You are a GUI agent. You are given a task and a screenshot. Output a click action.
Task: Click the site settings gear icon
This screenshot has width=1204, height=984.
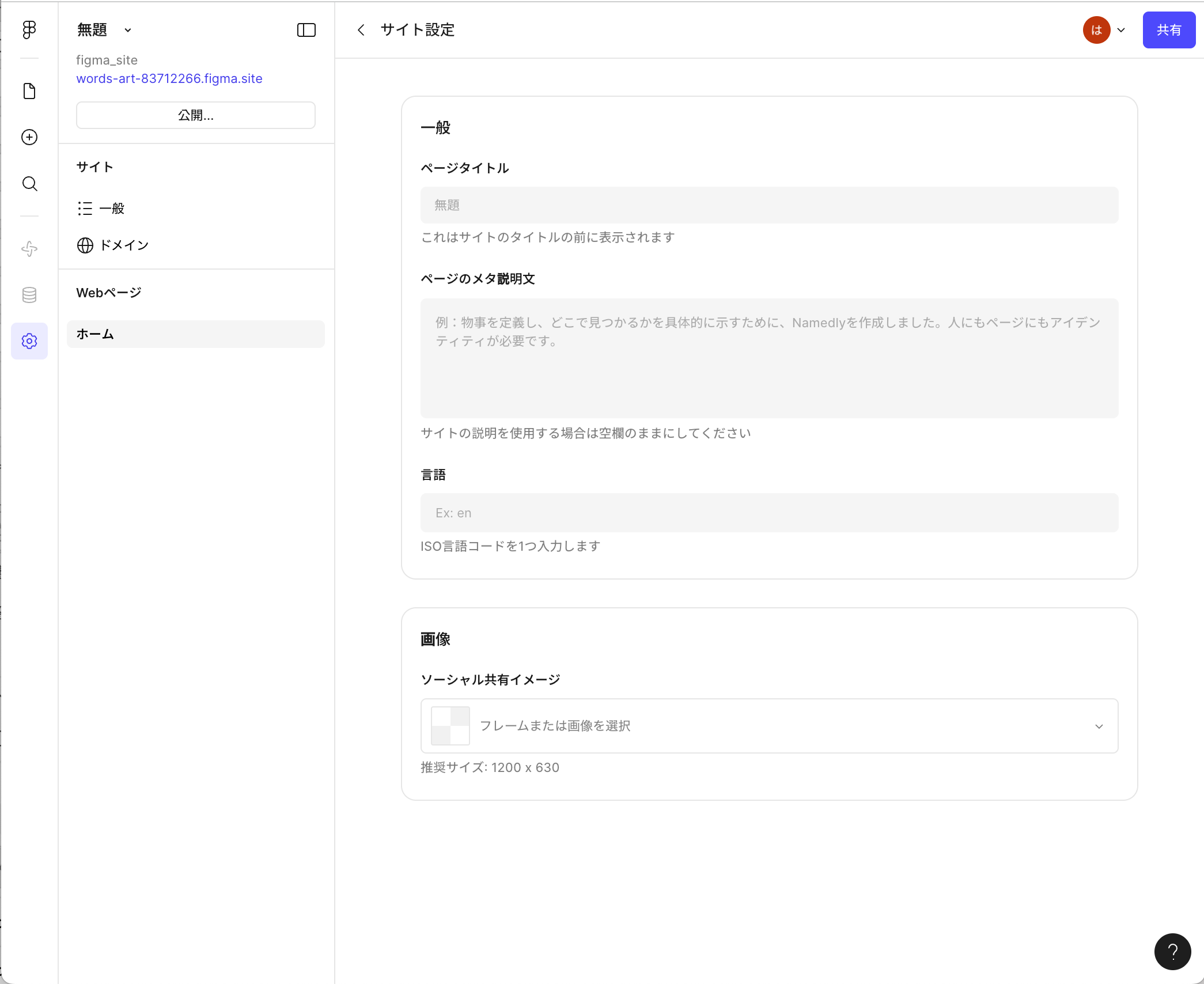coord(29,341)
